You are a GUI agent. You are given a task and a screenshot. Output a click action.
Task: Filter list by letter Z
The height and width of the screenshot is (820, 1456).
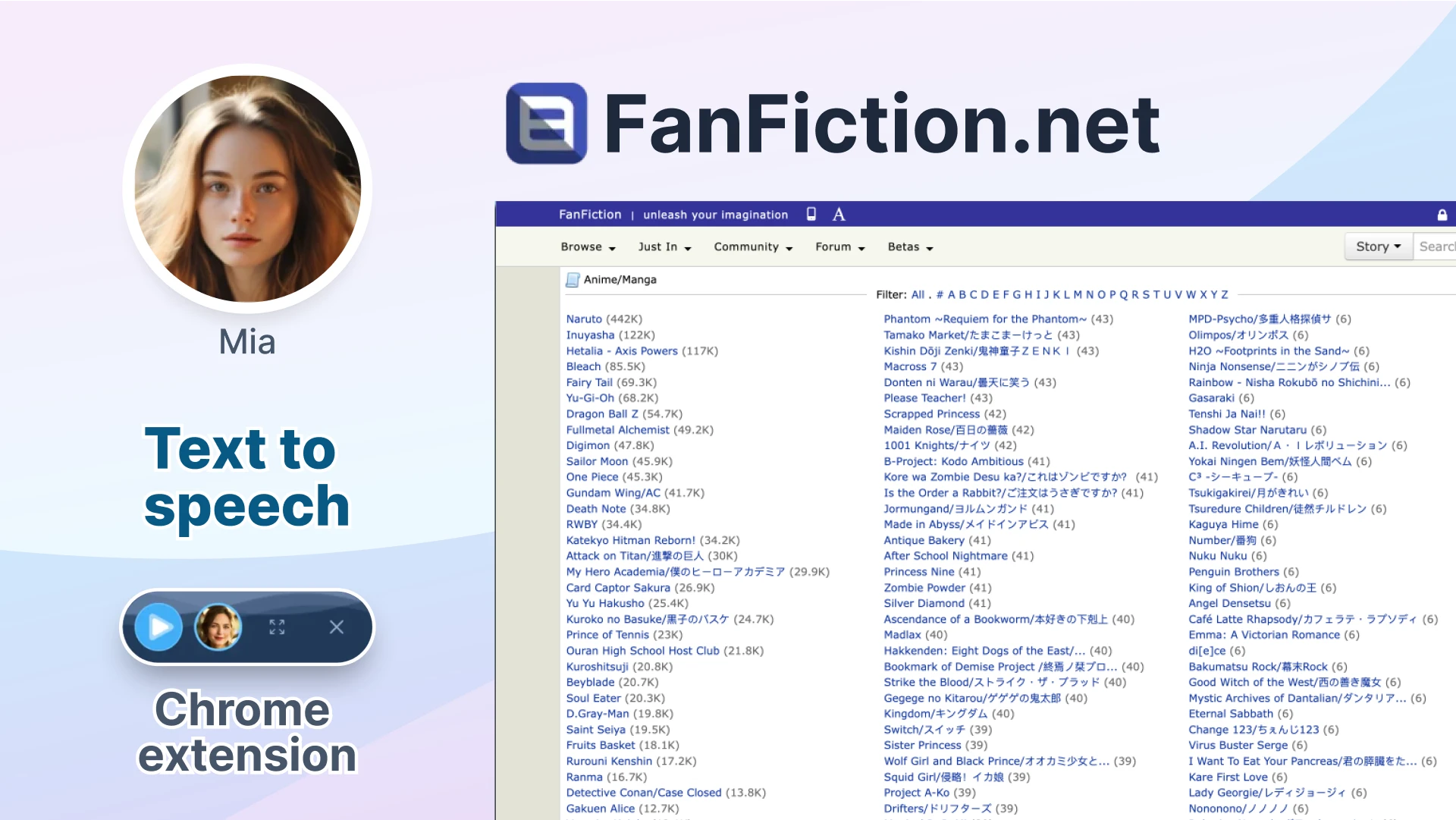pos(1225,294)
